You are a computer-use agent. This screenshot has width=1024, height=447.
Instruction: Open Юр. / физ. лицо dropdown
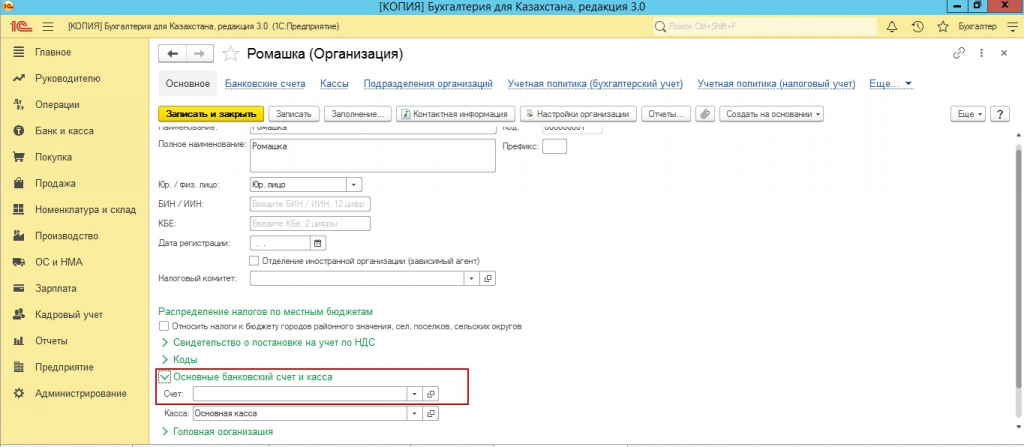[x=355, y=185]
